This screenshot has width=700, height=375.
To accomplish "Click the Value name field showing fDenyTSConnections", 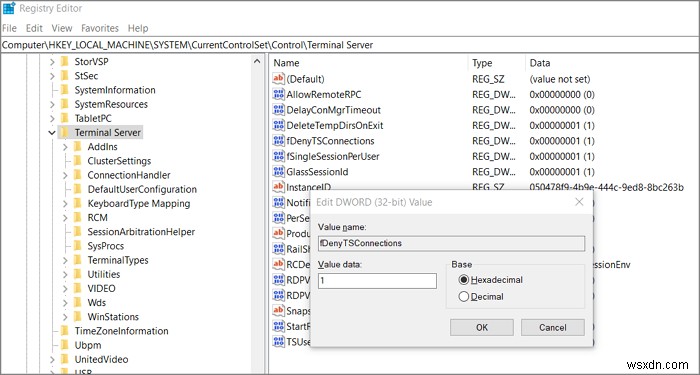I will 451,243.
